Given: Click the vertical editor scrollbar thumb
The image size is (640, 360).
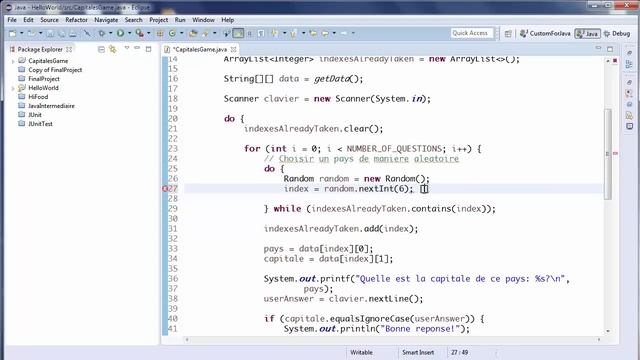Looking at the screenshot, I should pos(608,154).
